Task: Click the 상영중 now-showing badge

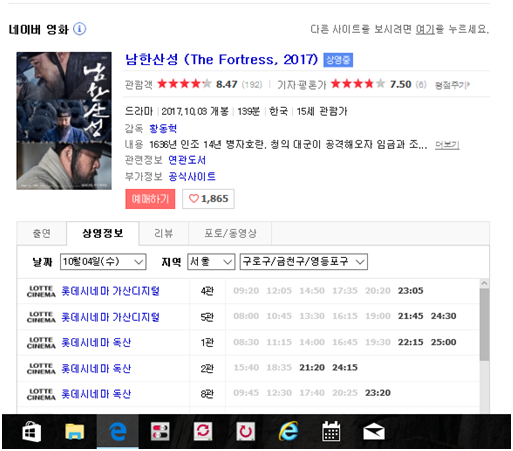Action: coord(338,60)
